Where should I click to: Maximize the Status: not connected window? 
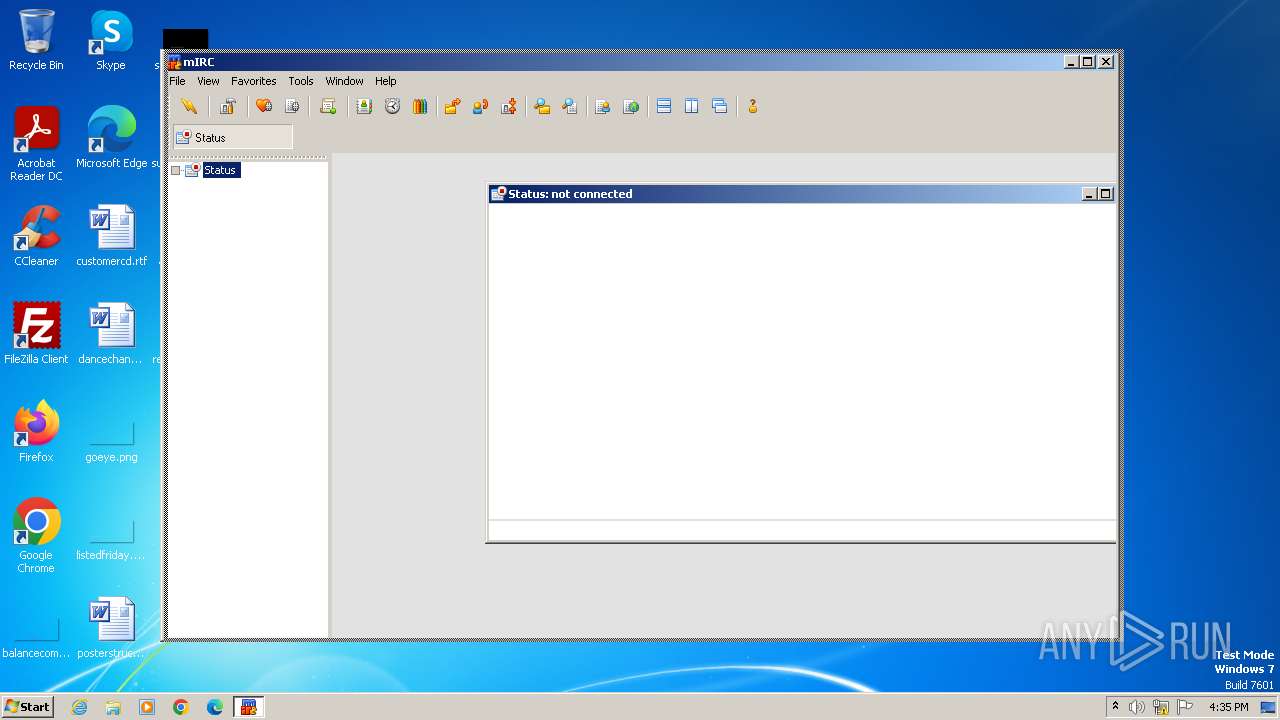coord(1105,194)
